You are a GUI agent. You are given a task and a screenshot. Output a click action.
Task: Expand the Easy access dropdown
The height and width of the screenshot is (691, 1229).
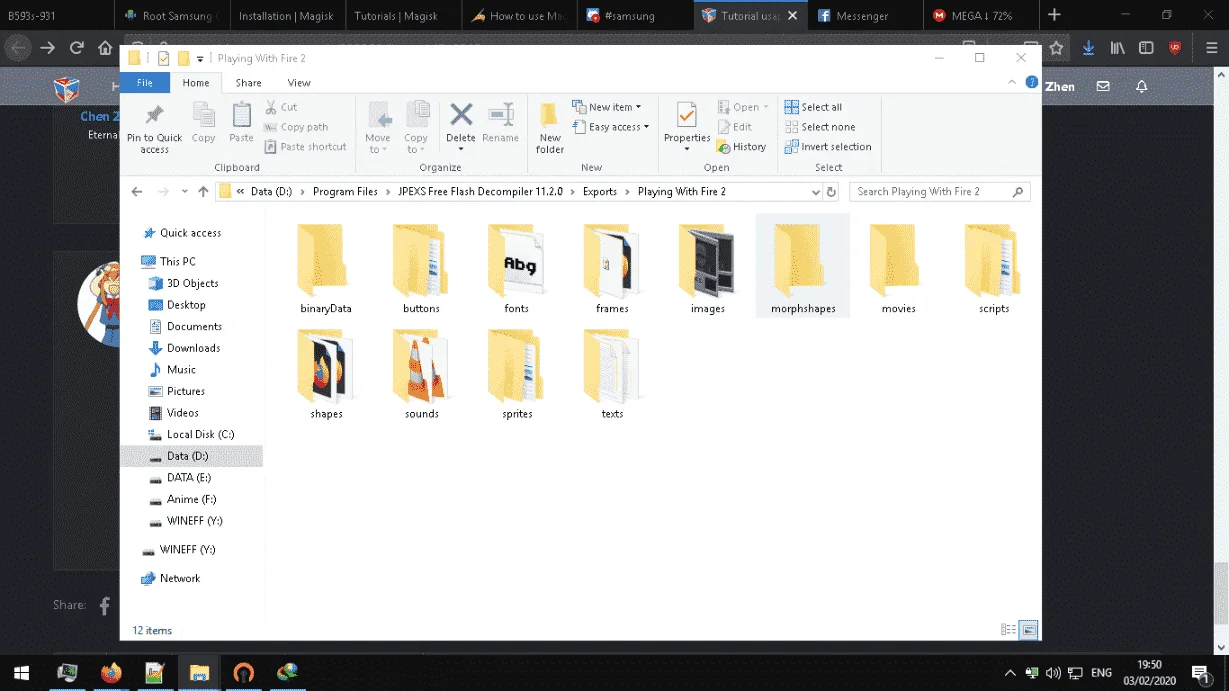tap(611, 127)
